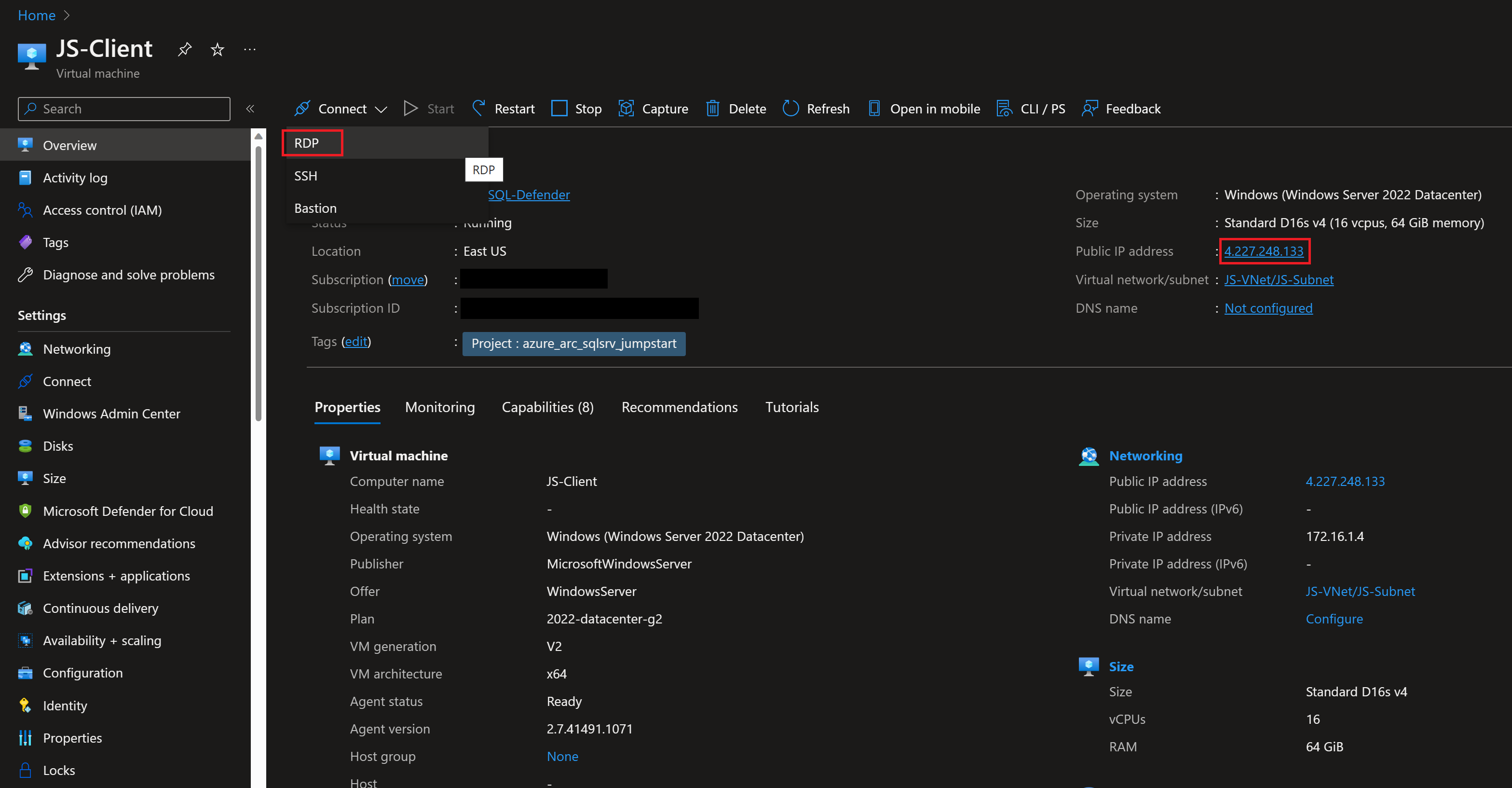
Task: Click the Not configured DNS name link
Action: [1268, 308]
